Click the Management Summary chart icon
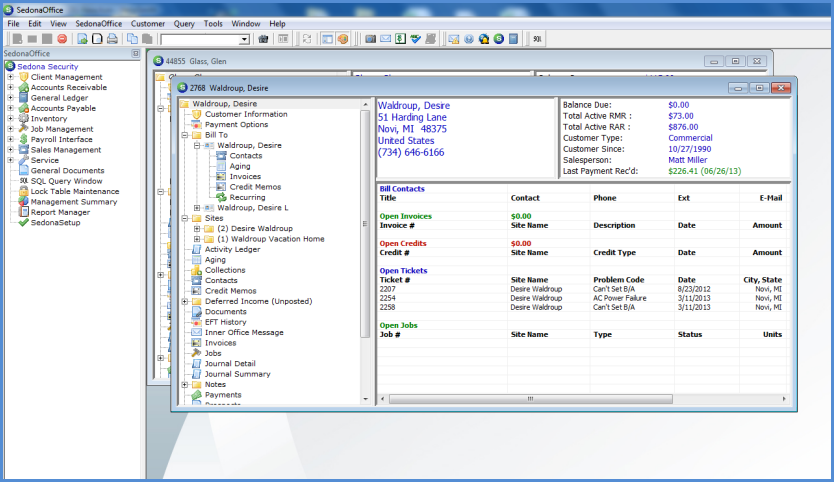The height and width of the screenshot is (482, 834). coord(23,202)
